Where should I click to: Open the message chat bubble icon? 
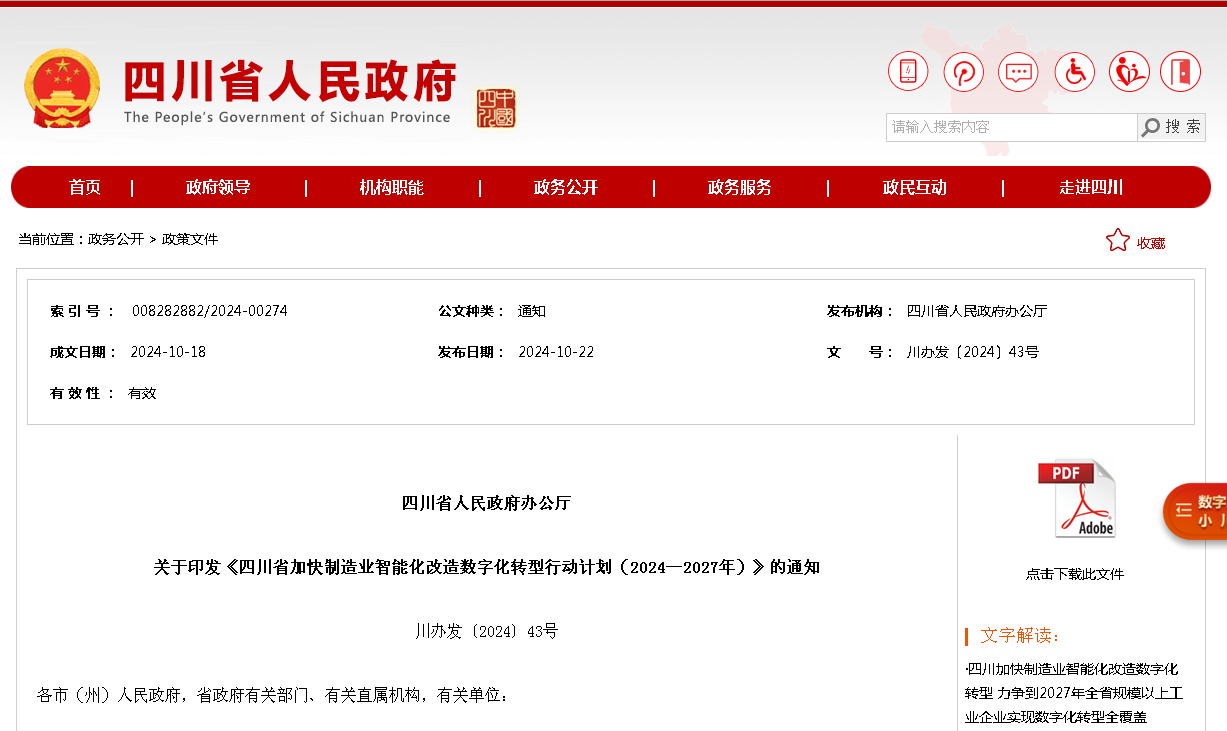(x=1019, y=72)
